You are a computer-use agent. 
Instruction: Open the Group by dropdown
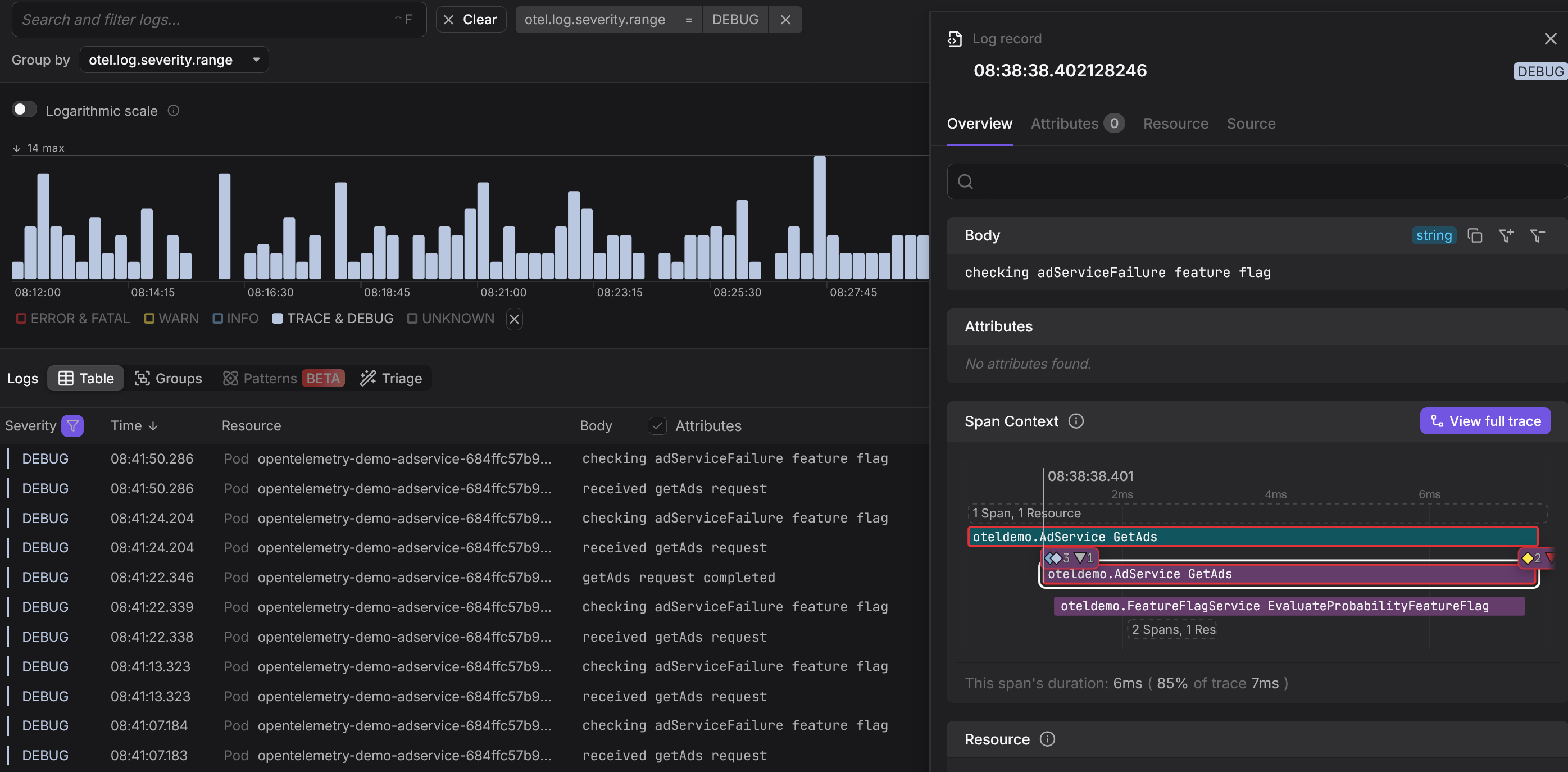click(x=174, y=60)
